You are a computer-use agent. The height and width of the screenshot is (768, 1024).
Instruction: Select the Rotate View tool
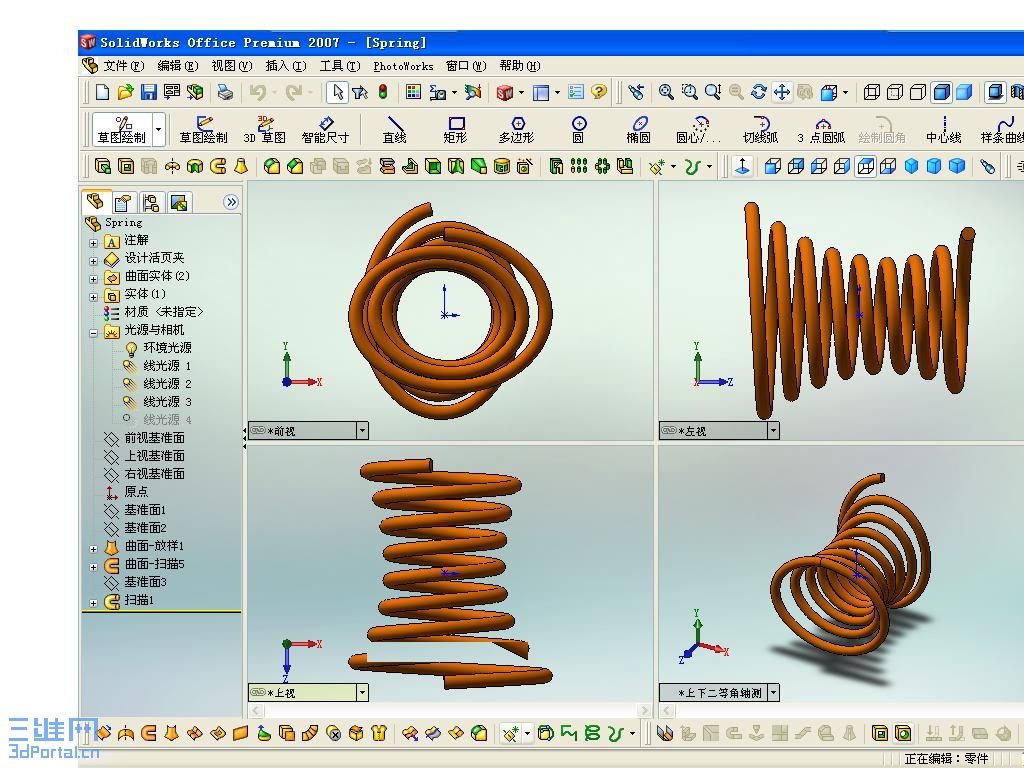point(758,92)
